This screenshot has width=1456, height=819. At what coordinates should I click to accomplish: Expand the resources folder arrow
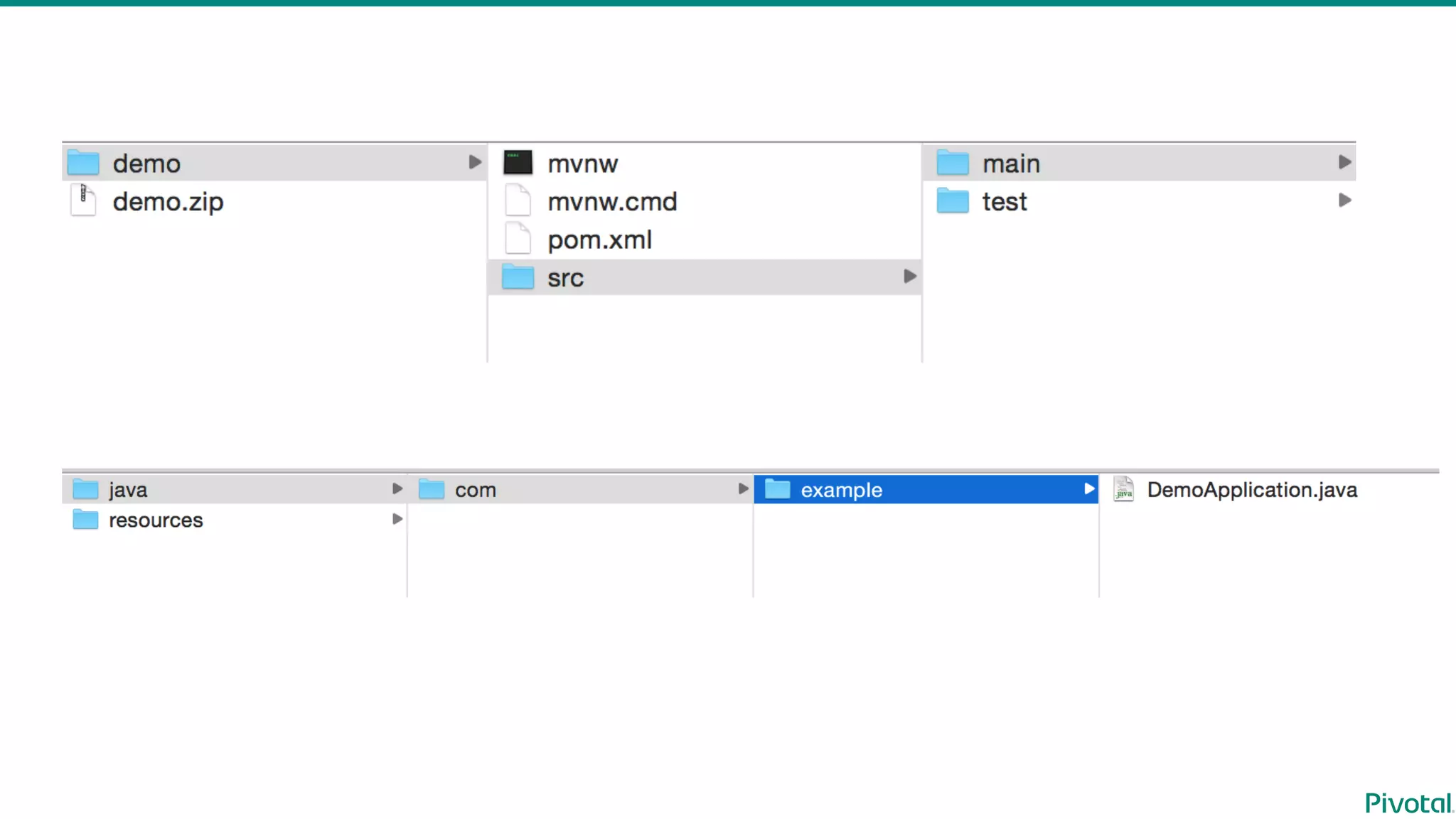click(397, 519)
